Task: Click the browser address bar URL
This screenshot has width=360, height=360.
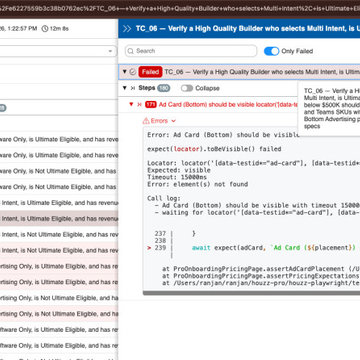Action: (x=180, y=8)
